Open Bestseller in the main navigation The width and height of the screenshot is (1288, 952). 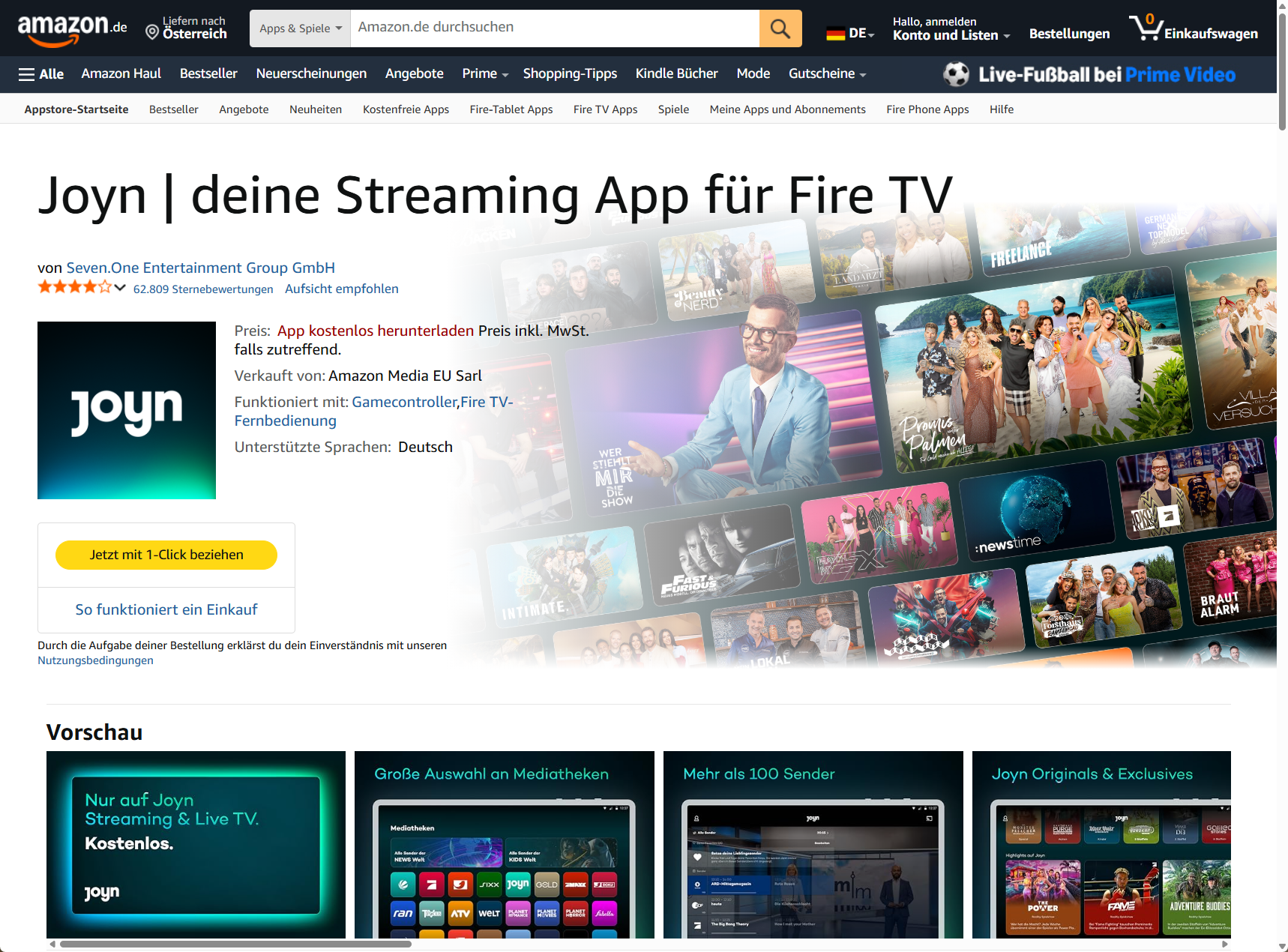coord(208,73)
